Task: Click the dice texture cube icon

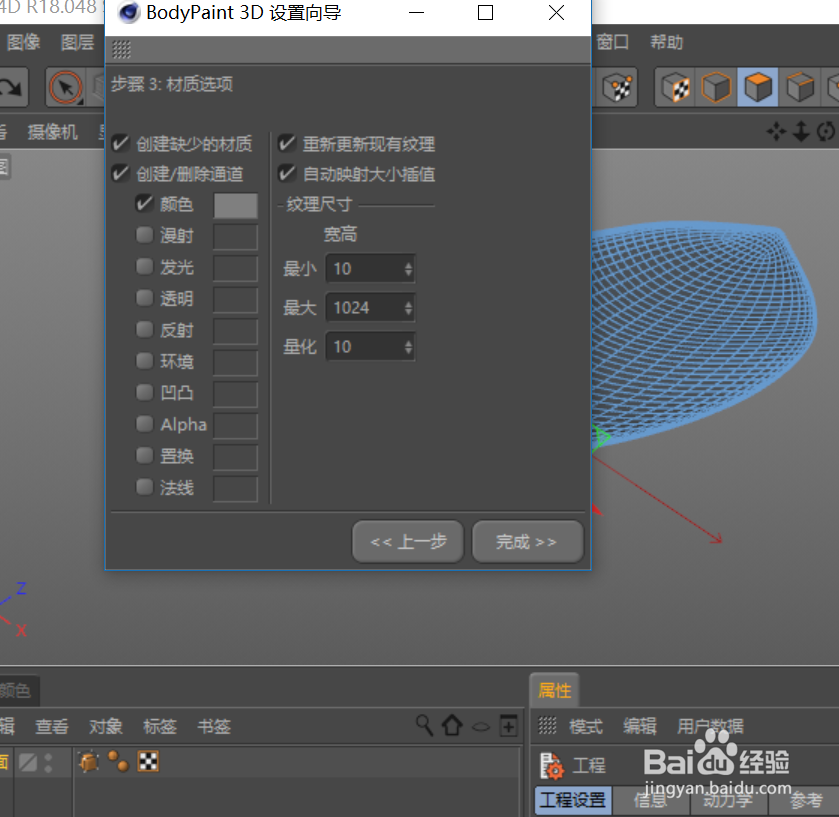Action: [617, 87]
